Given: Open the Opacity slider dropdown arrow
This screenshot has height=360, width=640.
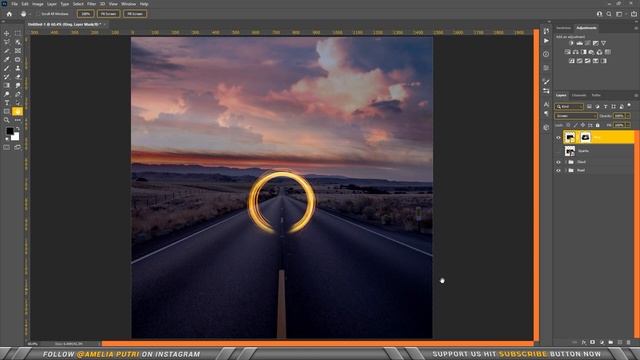Looking at the screenshot, I should click(x=629, y=116).
